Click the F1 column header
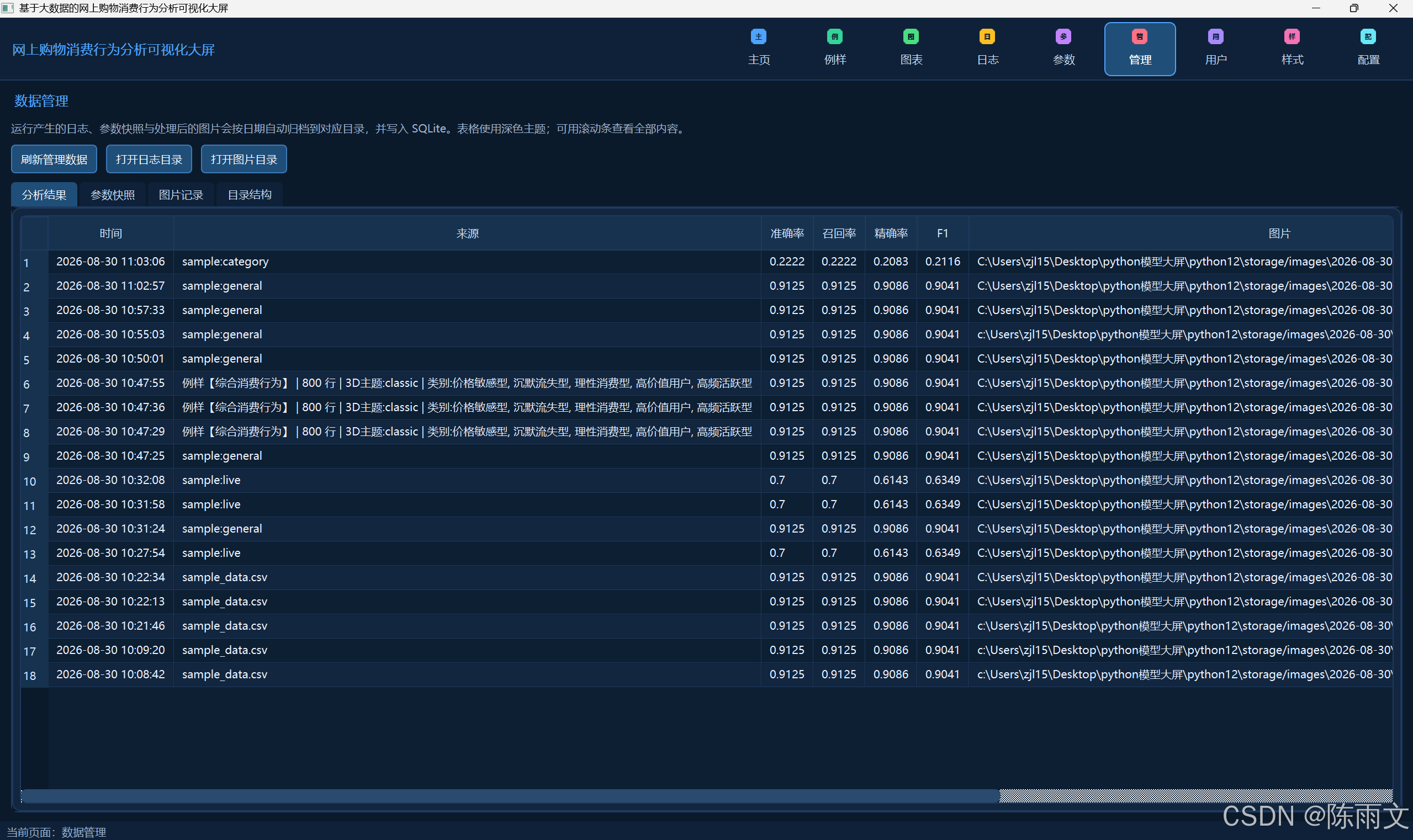Screen dimensions: 1413x840 tap(943, 233)
